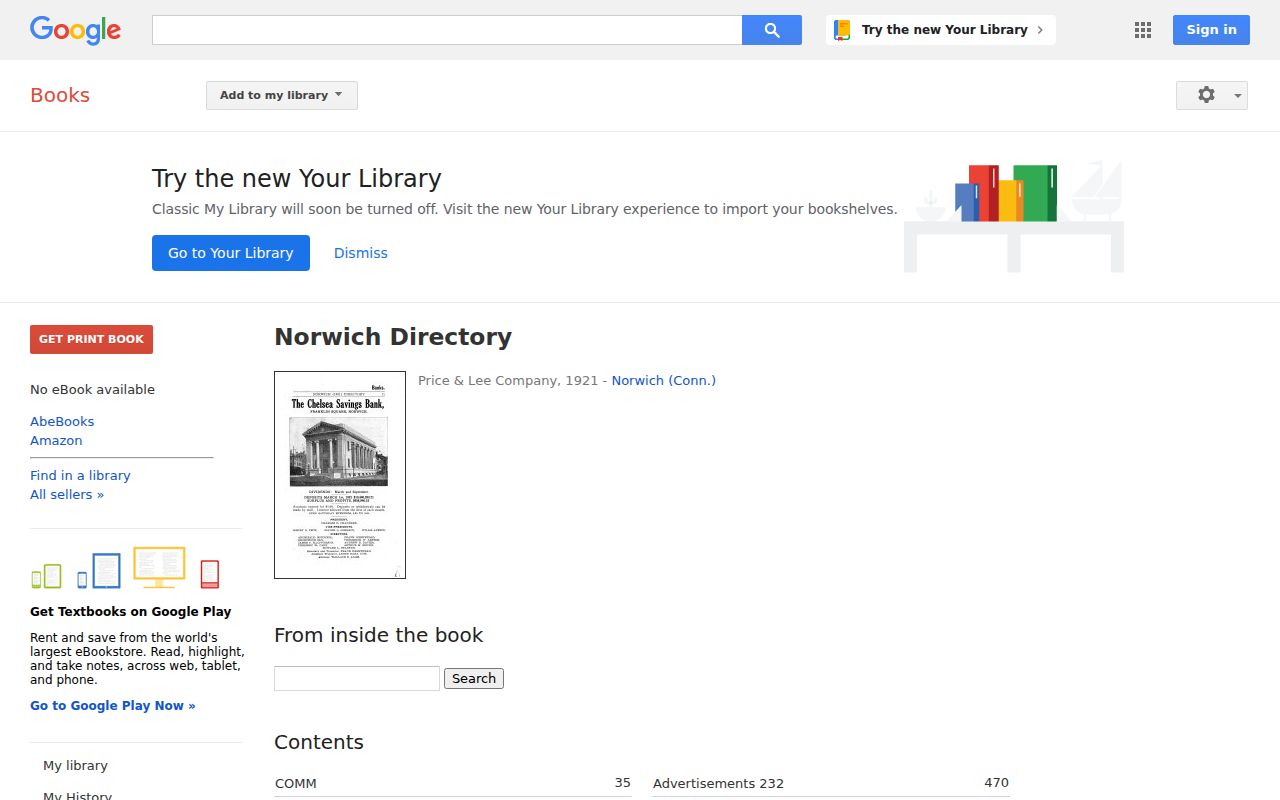Image resolution: width=1280 pixels, height=800 pixels.
Task: Click the page number 35 in Contents
Action: [x=622, y=783]
